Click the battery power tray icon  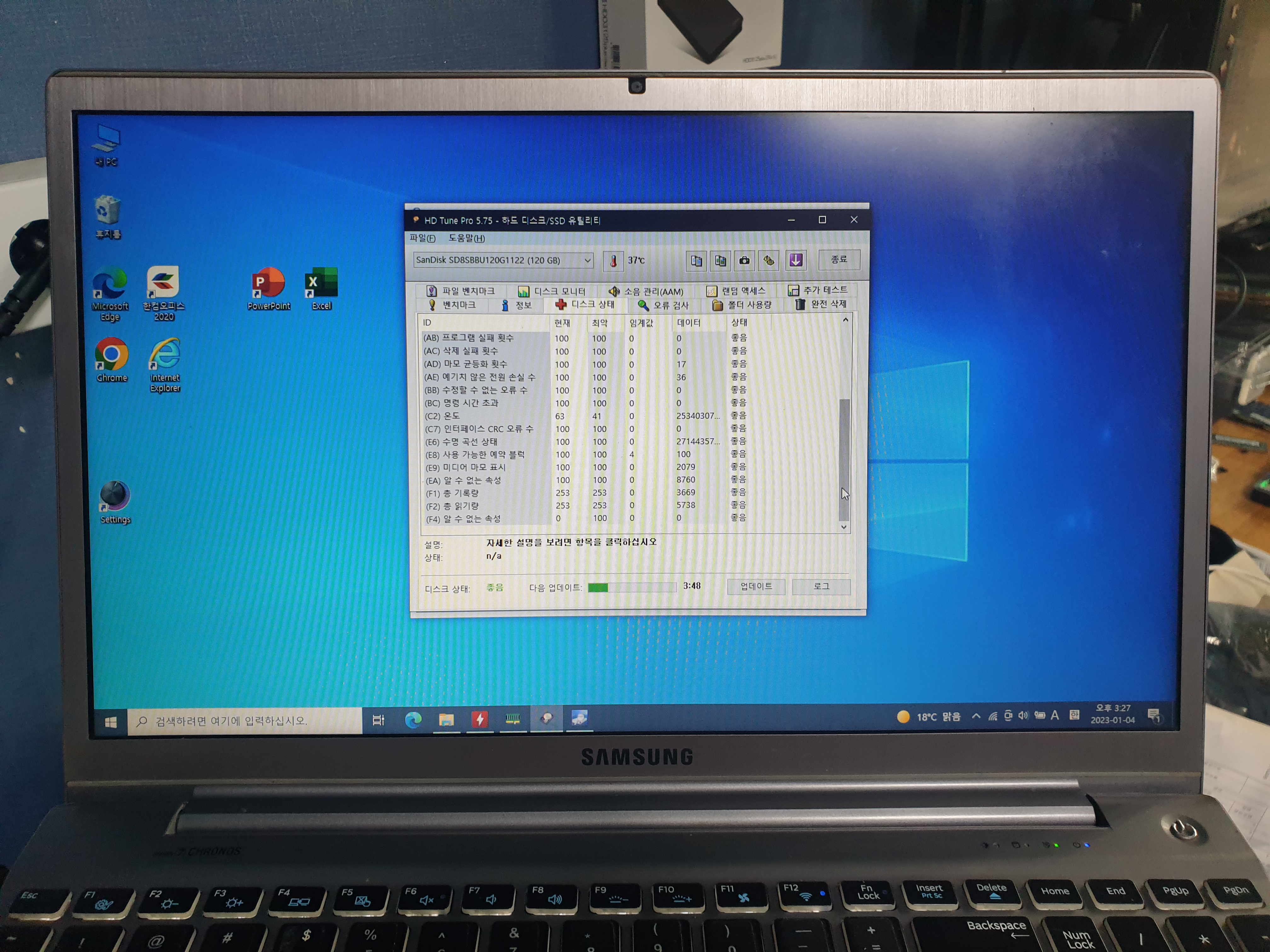[1039, 716]
